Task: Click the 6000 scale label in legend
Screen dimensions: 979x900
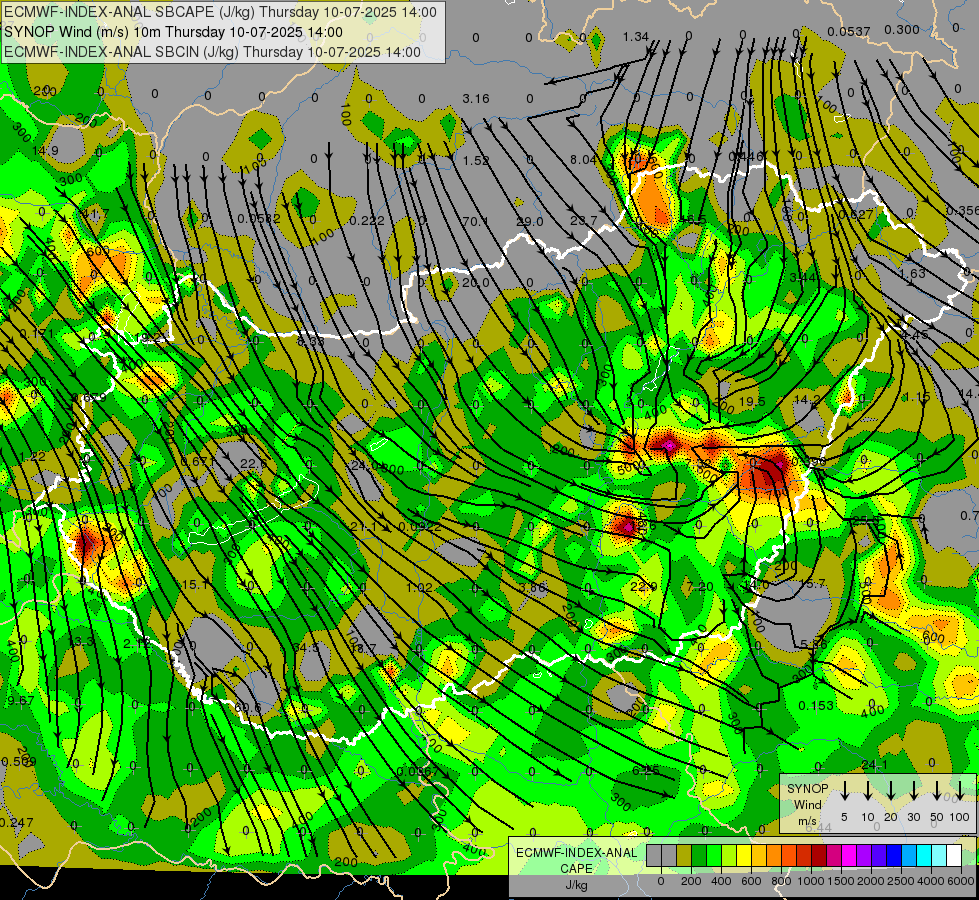Action: click(x=962, y=881)
